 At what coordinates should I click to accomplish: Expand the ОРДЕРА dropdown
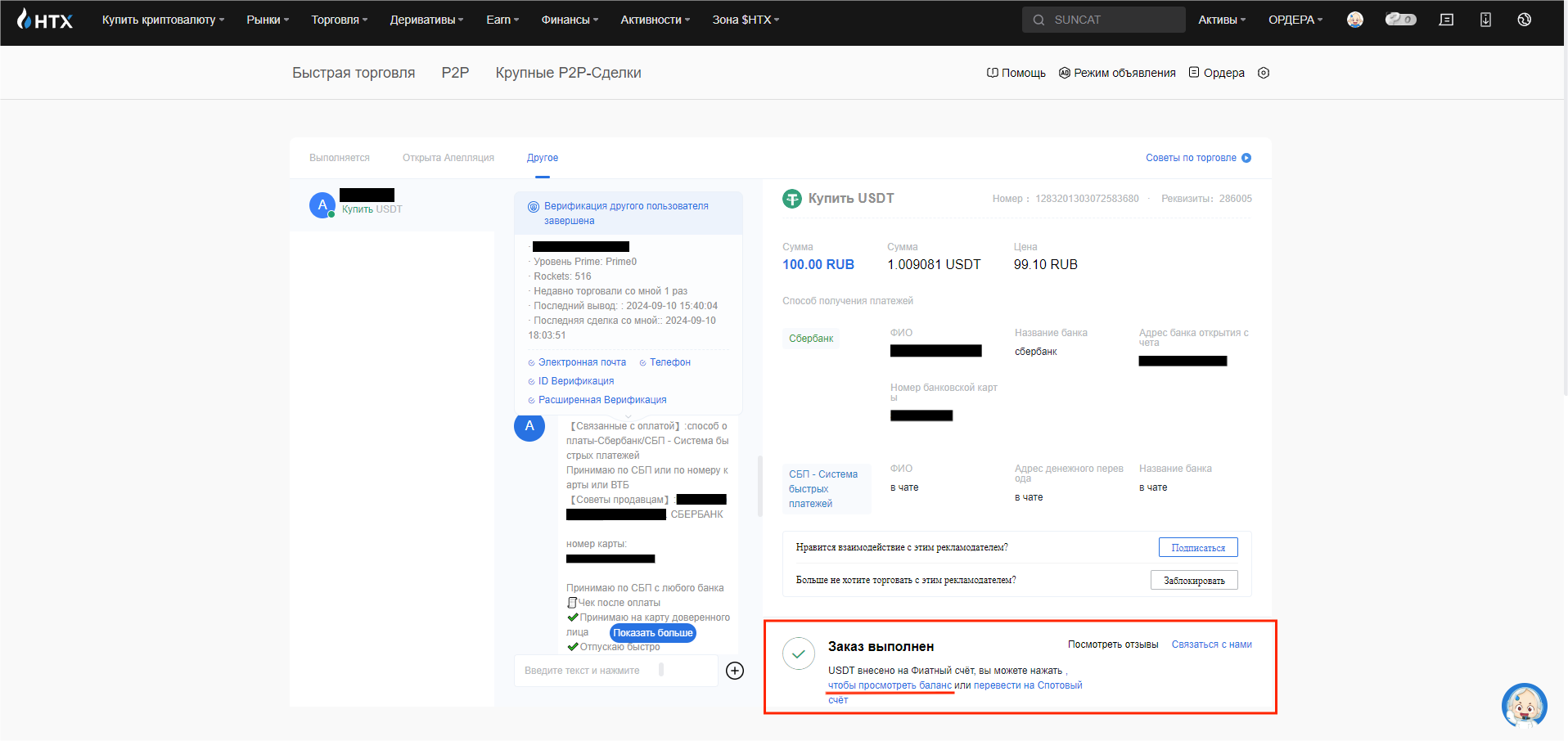click(1295, 20)
